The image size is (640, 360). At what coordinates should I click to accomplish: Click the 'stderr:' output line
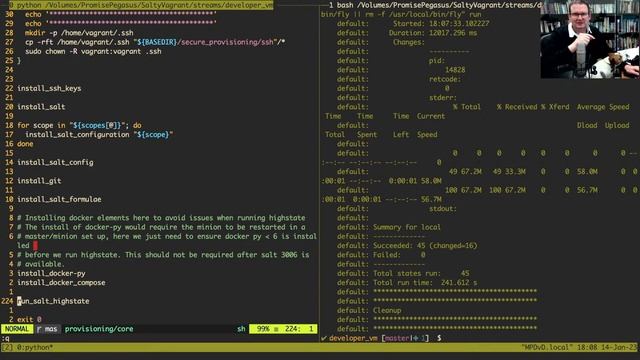443,98
